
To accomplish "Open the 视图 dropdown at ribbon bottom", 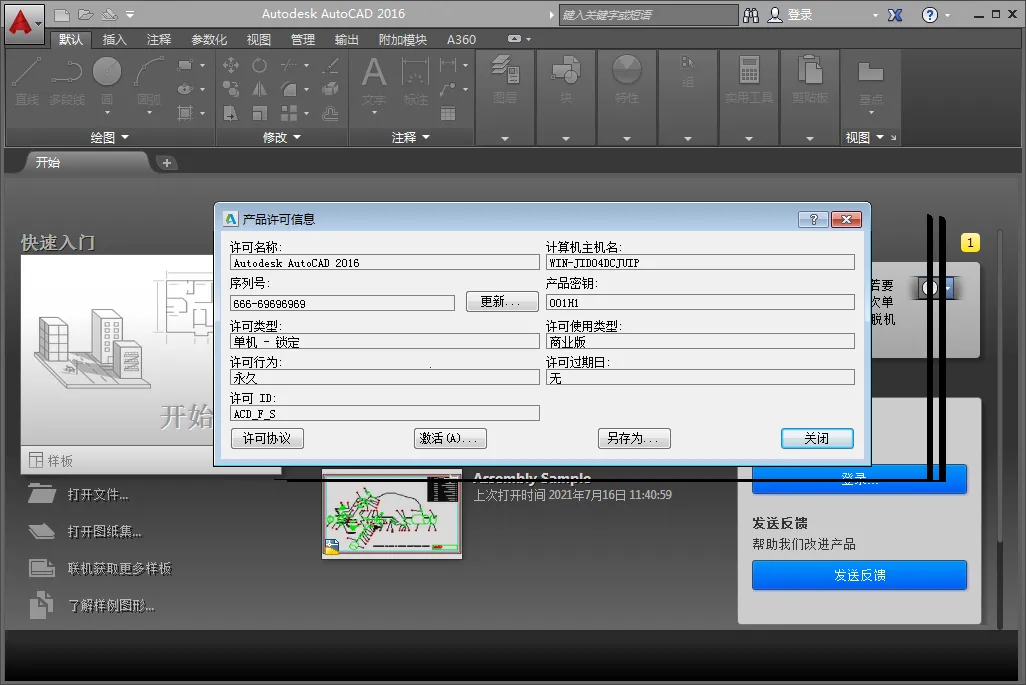I will click(866, 137).
